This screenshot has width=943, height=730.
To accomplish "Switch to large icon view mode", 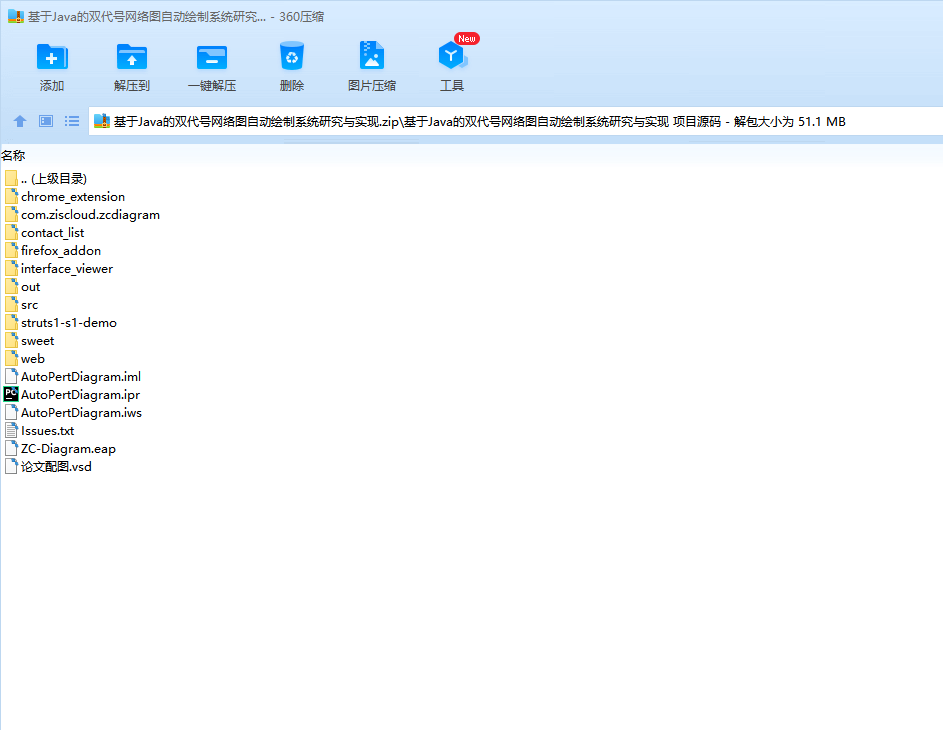I will pyautogui.click(x=46, y=121).
